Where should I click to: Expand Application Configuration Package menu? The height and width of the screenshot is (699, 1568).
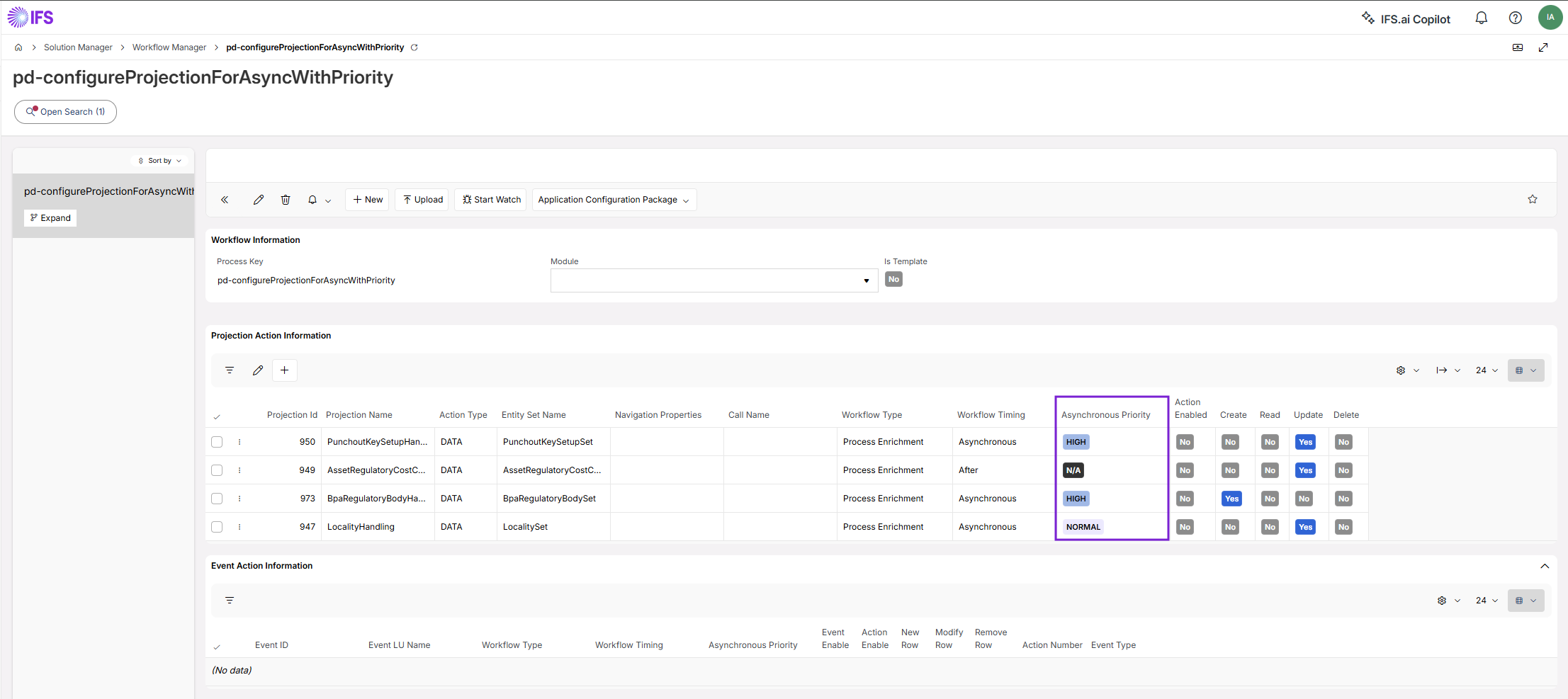pos(614,200)
